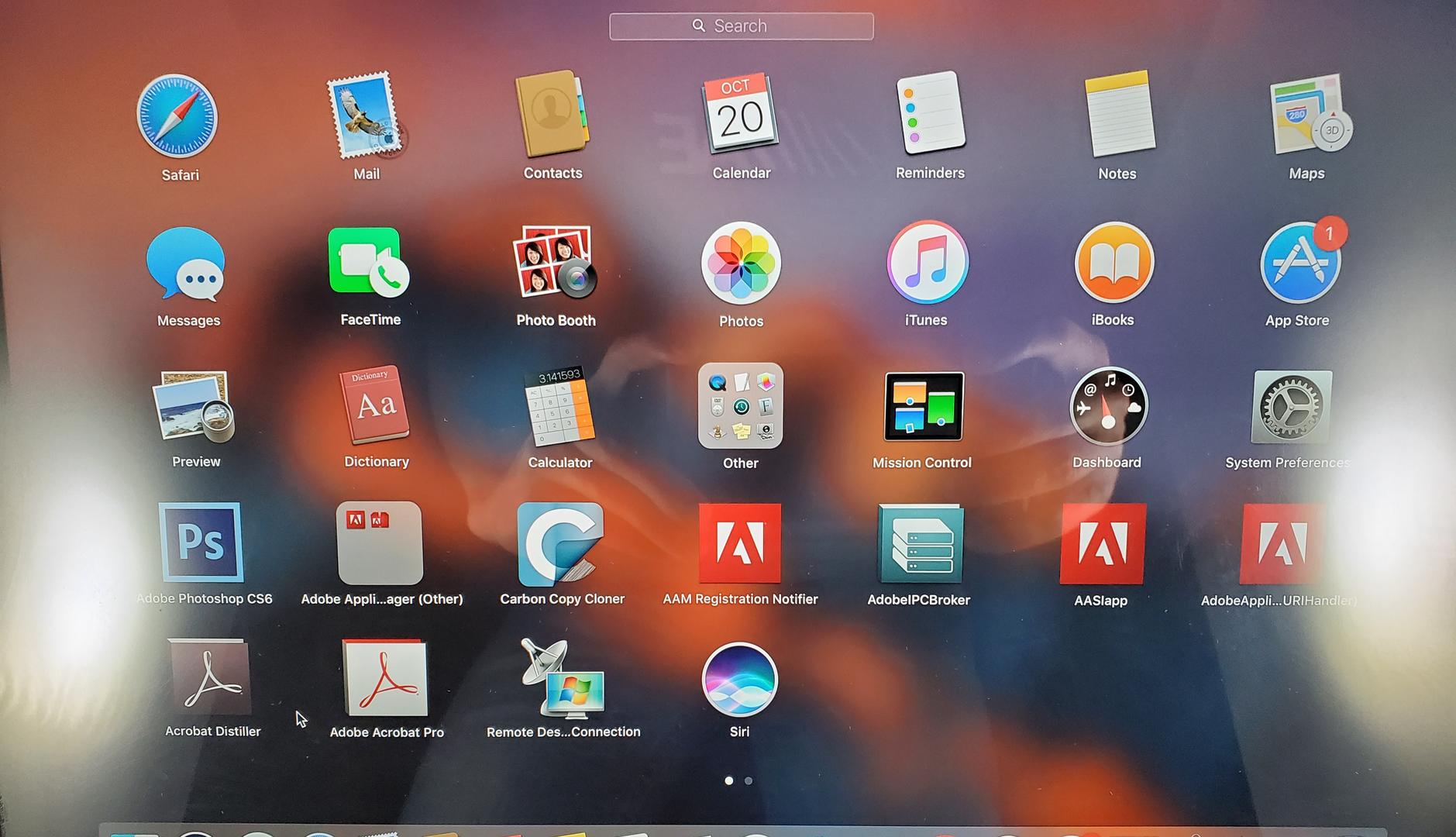Screen dimensions: 1456x837
Task: Launch Mission Control
Action: tap(924, 406)
